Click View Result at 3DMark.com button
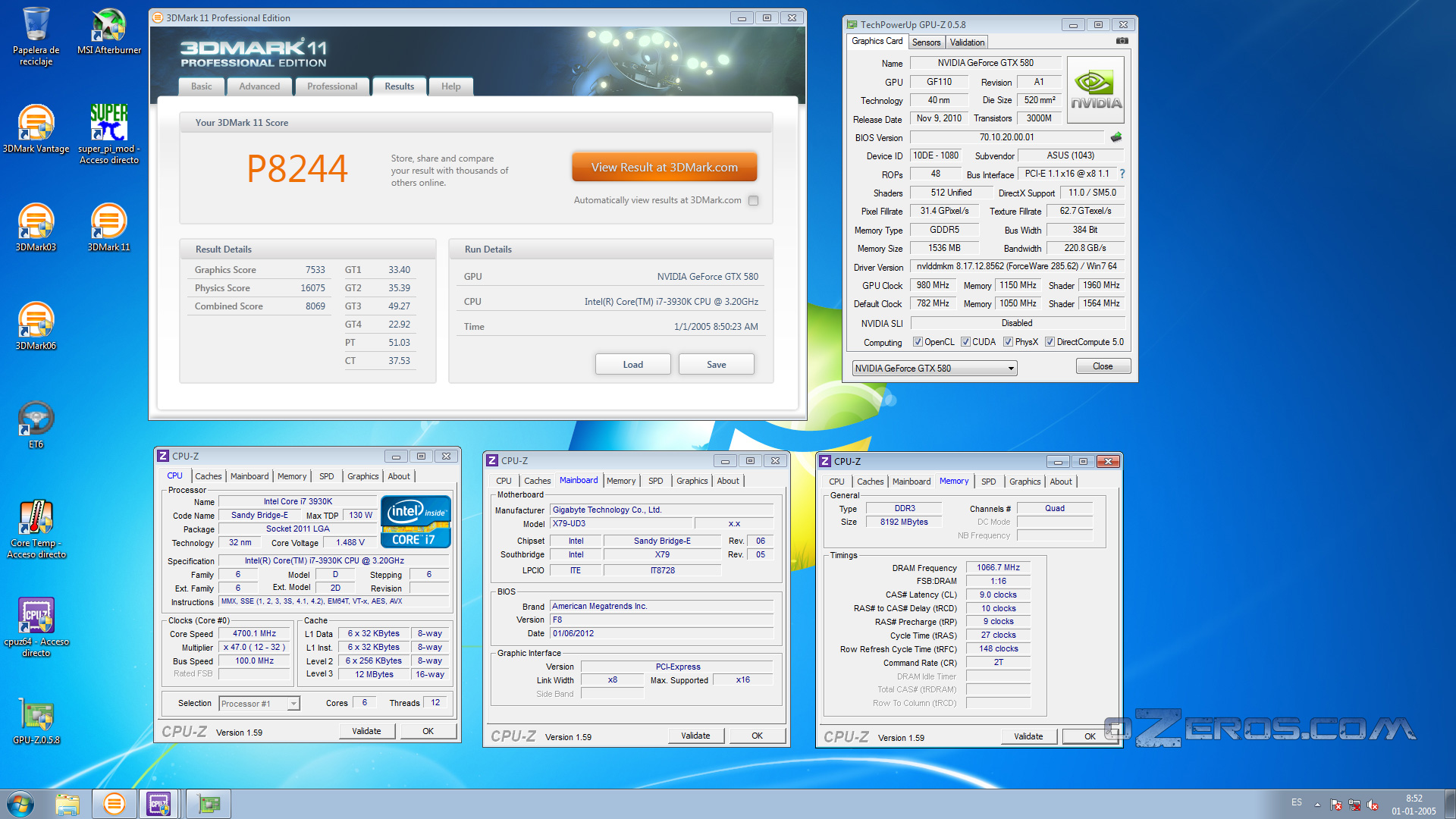The image size is (1456, 819). (664, 168)
